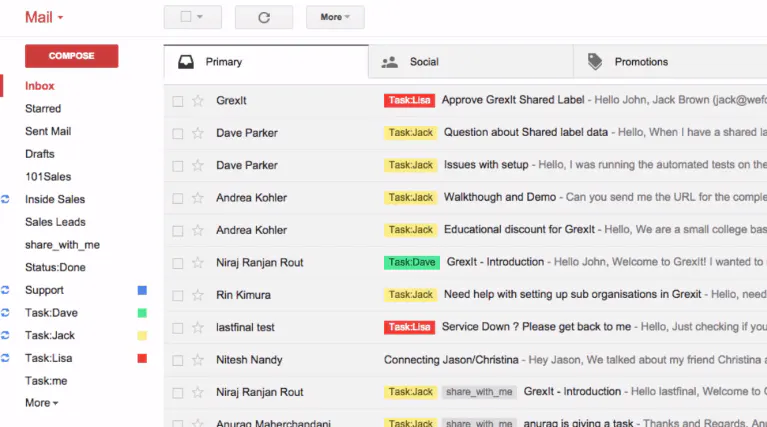The height and width of the screenshot is (427, 767).
Task: Star the Task:Dave GrexIt - Introduction email
Action: click(198, 263)
